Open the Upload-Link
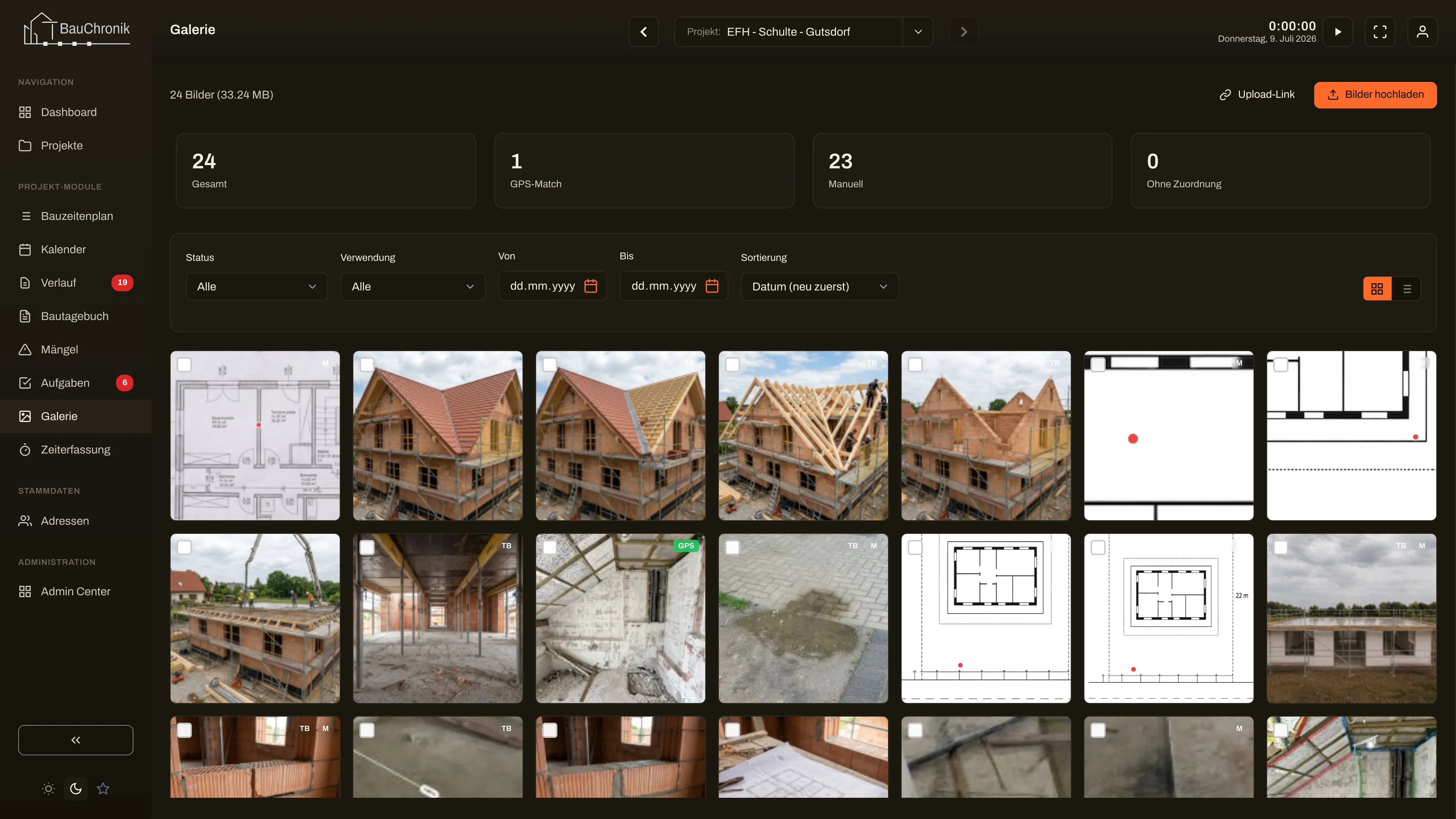 pyautogui.click(x=1257, y=94)
